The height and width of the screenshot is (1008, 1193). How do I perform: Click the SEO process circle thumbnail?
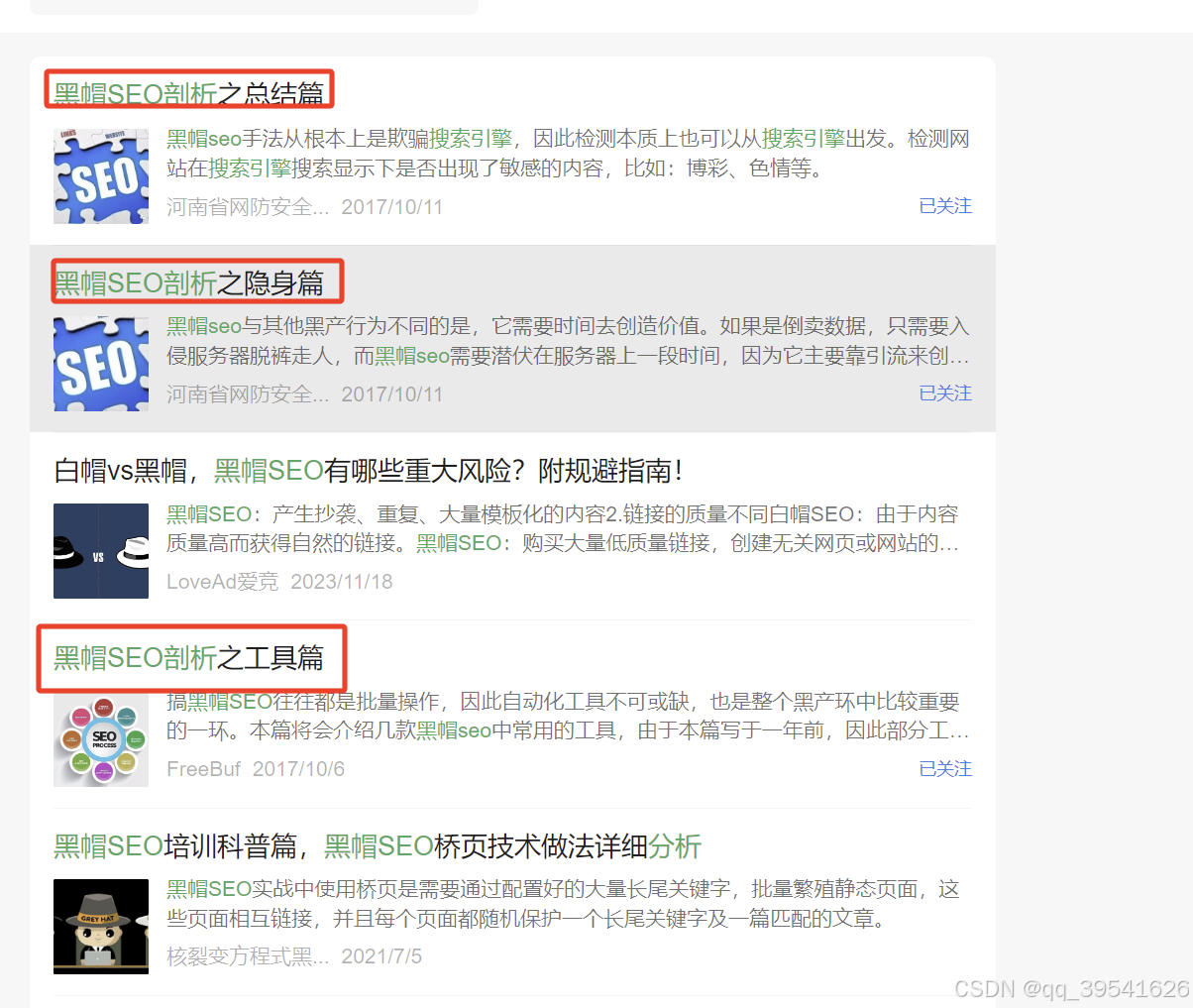(x=101, y=739)
